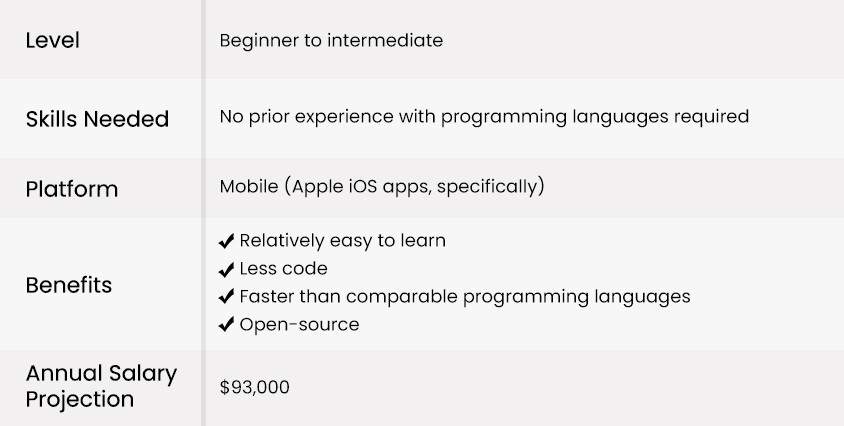Click the $93,000 salary value

[255, 387]
